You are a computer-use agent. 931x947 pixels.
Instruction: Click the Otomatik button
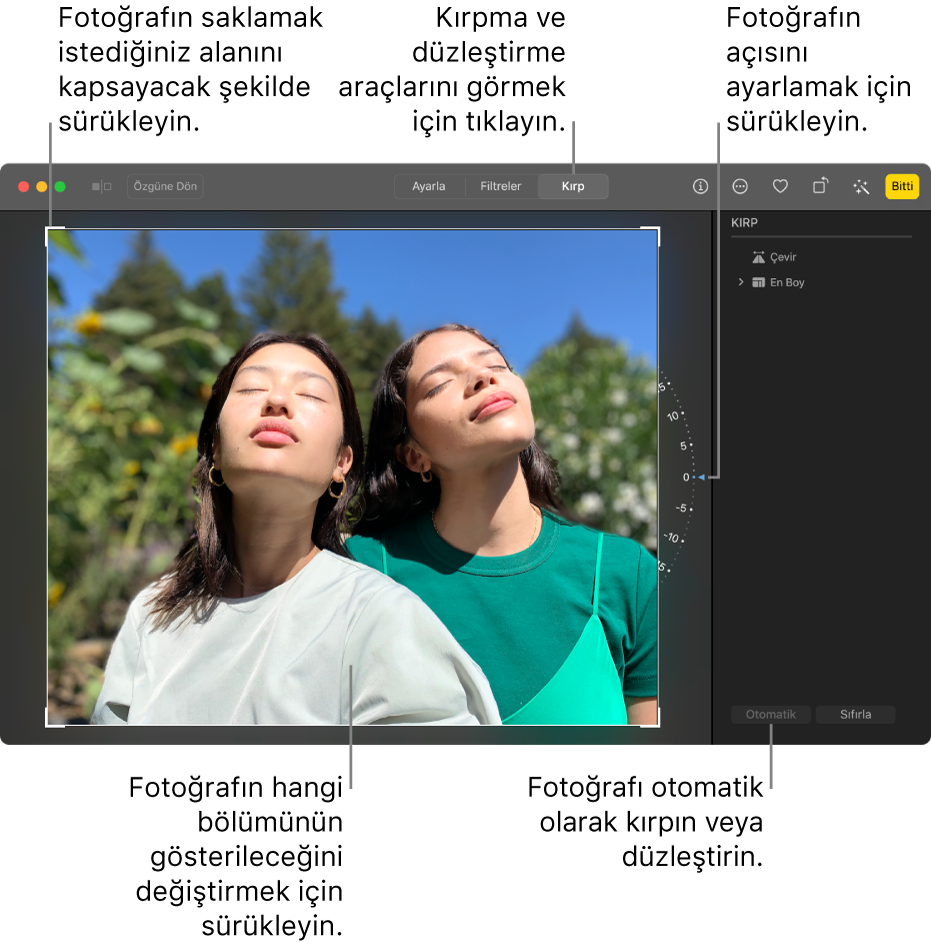pyautogui.click(x=770, y=714)
